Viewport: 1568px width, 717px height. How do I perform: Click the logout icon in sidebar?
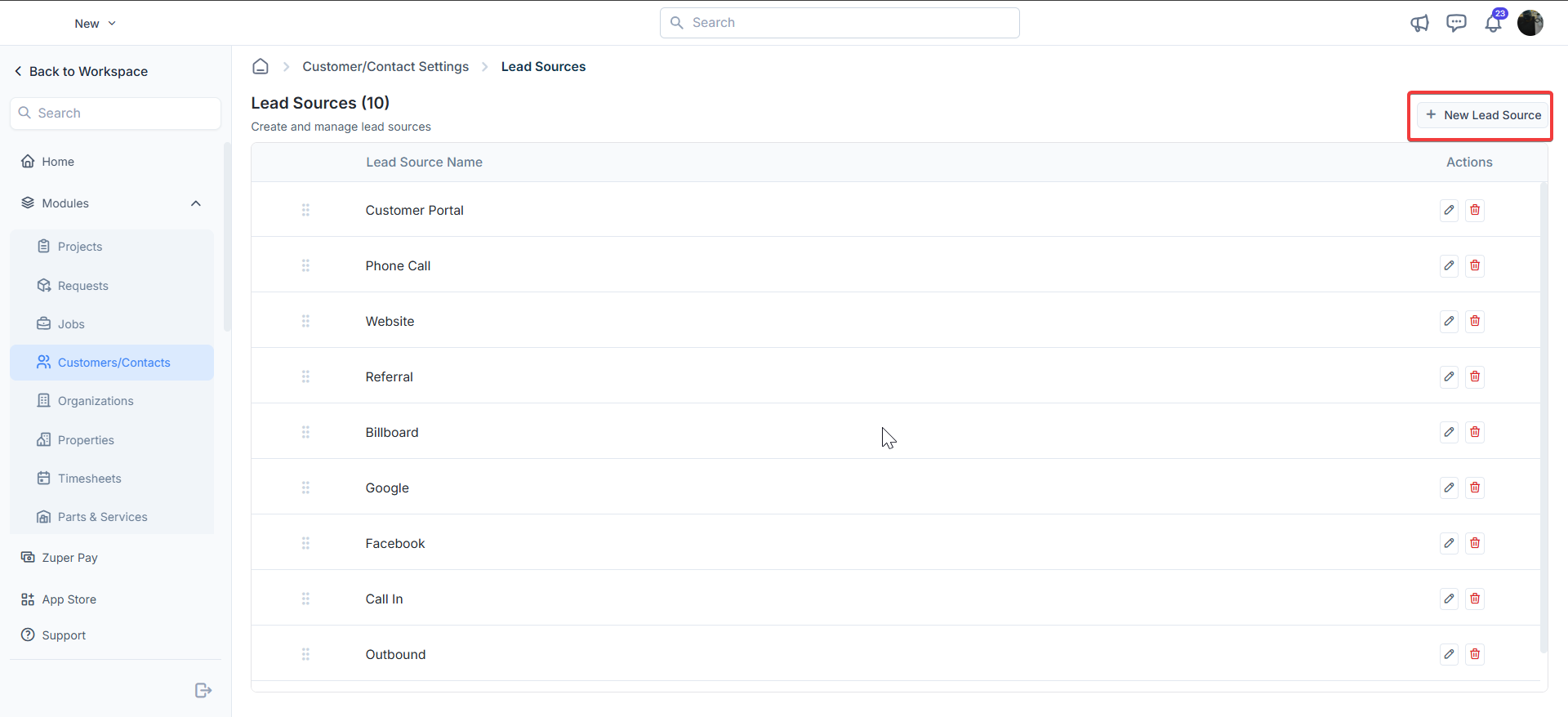[203, 691]
